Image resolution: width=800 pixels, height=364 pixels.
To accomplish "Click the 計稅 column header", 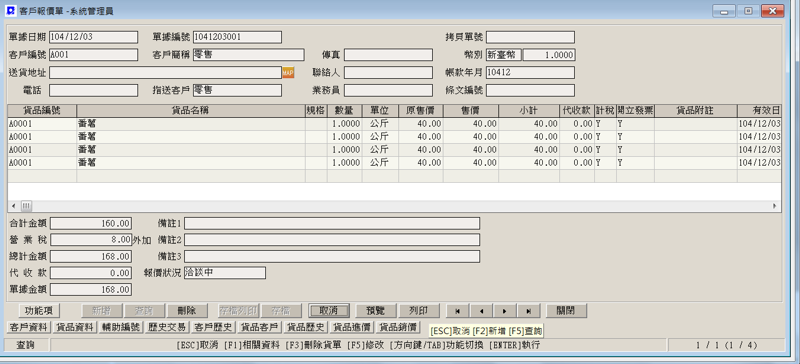I will [x=605, y=110].
